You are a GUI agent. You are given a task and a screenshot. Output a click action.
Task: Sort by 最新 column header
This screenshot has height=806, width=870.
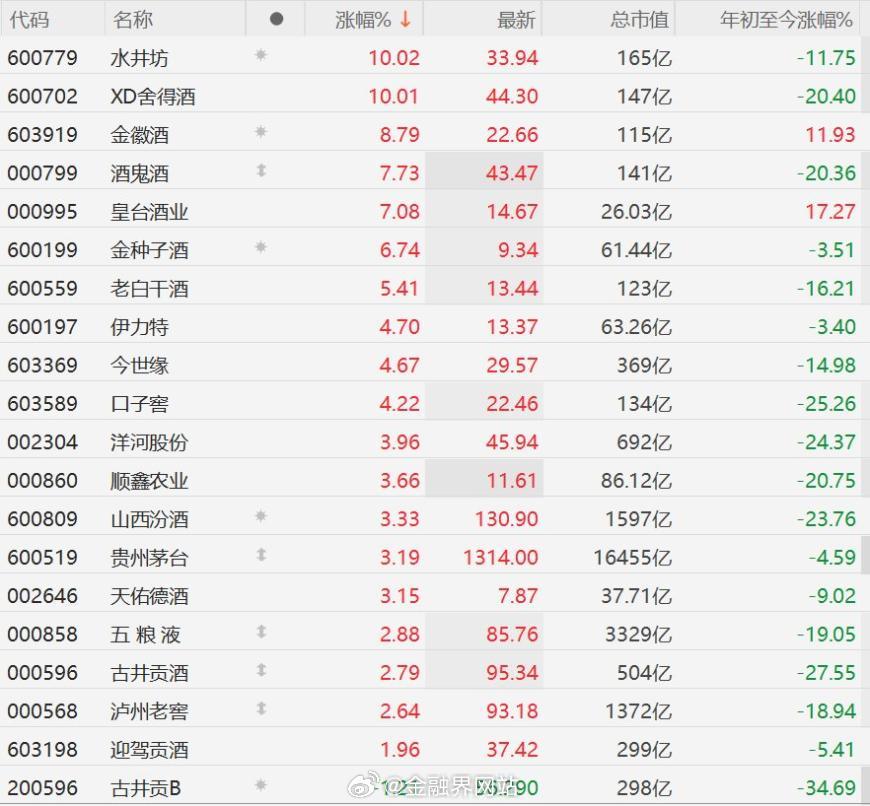[516, 20]
